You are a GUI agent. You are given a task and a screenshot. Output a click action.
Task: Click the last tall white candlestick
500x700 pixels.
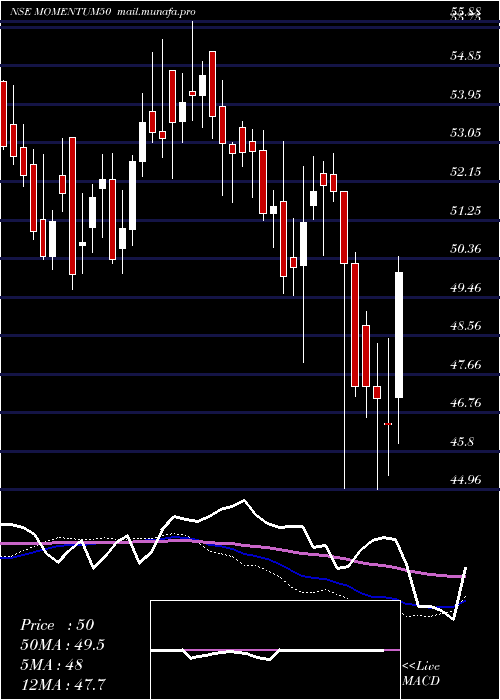click(x=399, y=335)
